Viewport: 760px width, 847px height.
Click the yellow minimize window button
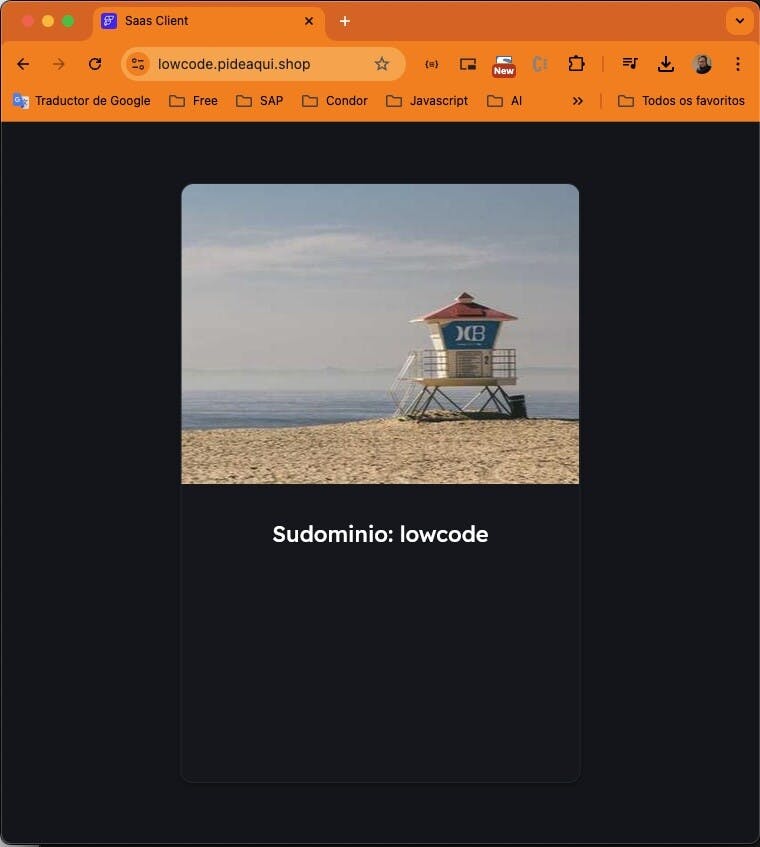pos(48,21)
